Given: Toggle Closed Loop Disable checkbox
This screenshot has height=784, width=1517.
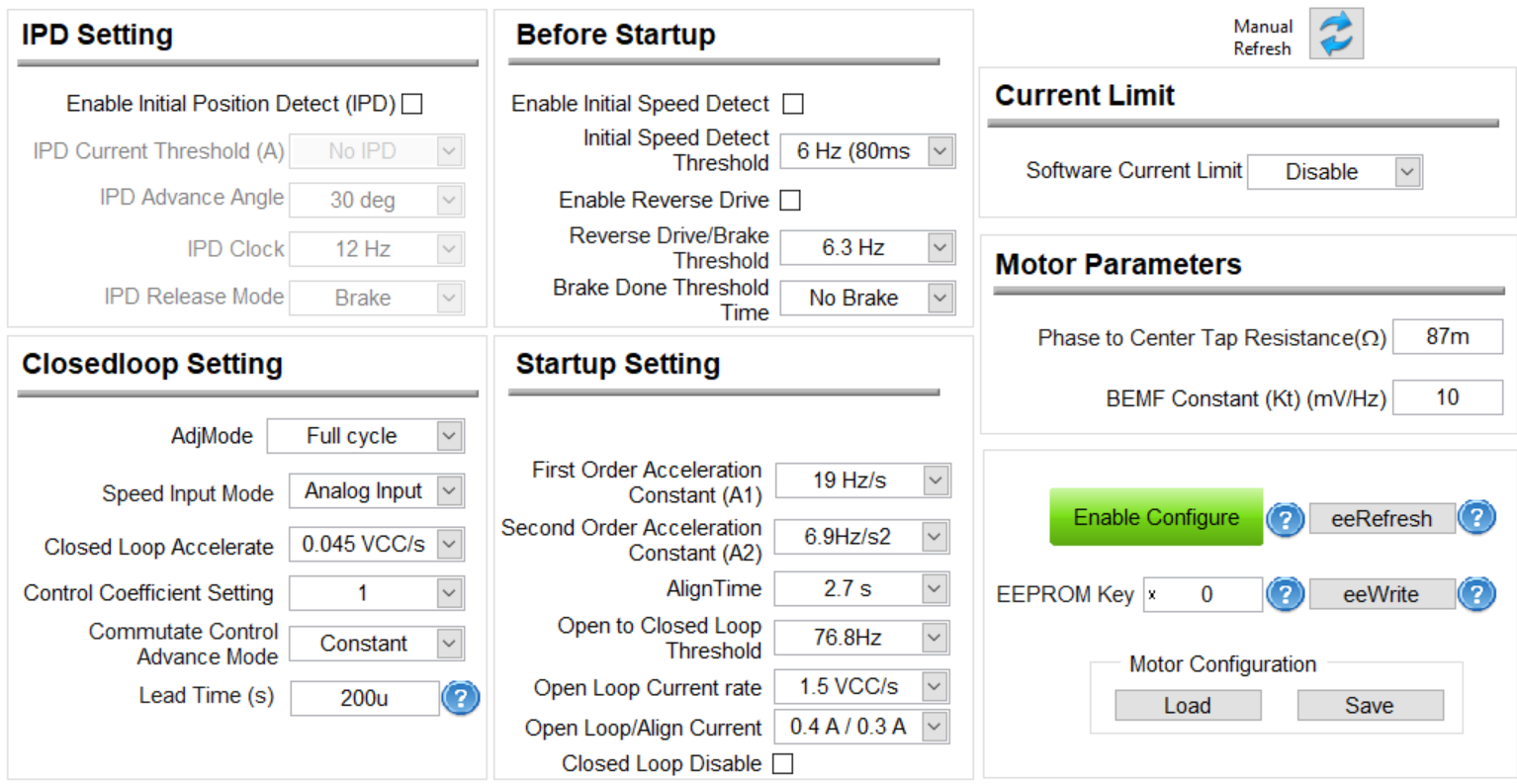Looking at the screenshot, I should (x=782, y=763).
